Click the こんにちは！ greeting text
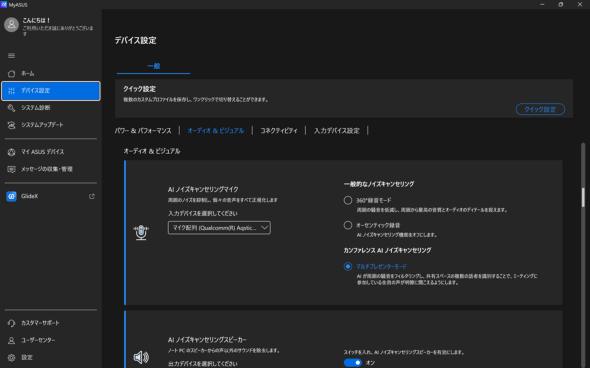This screenshot has height=368, width=590. [x=36, y=20]
